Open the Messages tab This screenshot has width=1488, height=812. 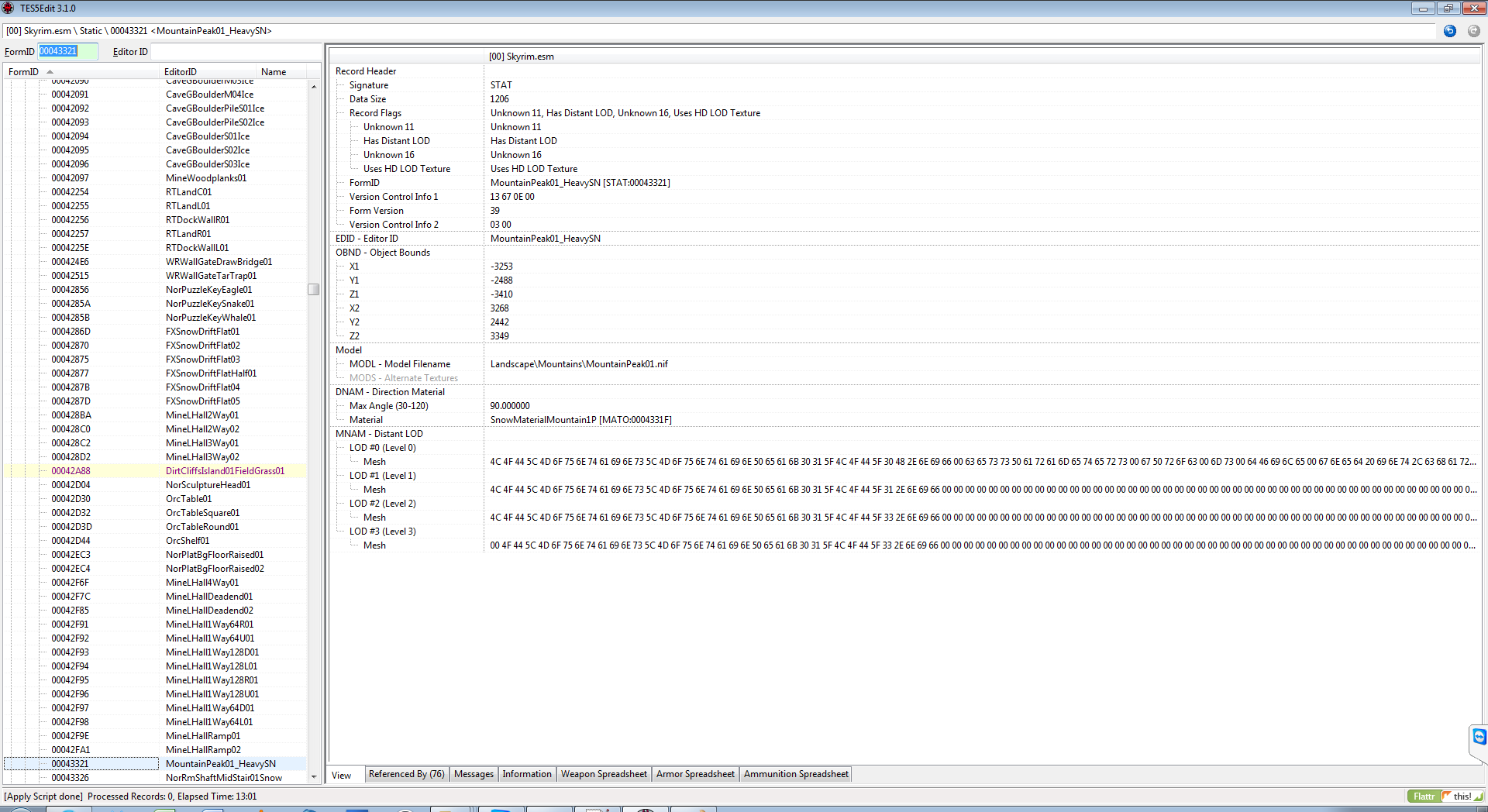pyautogui.click(x=474, y=774)
